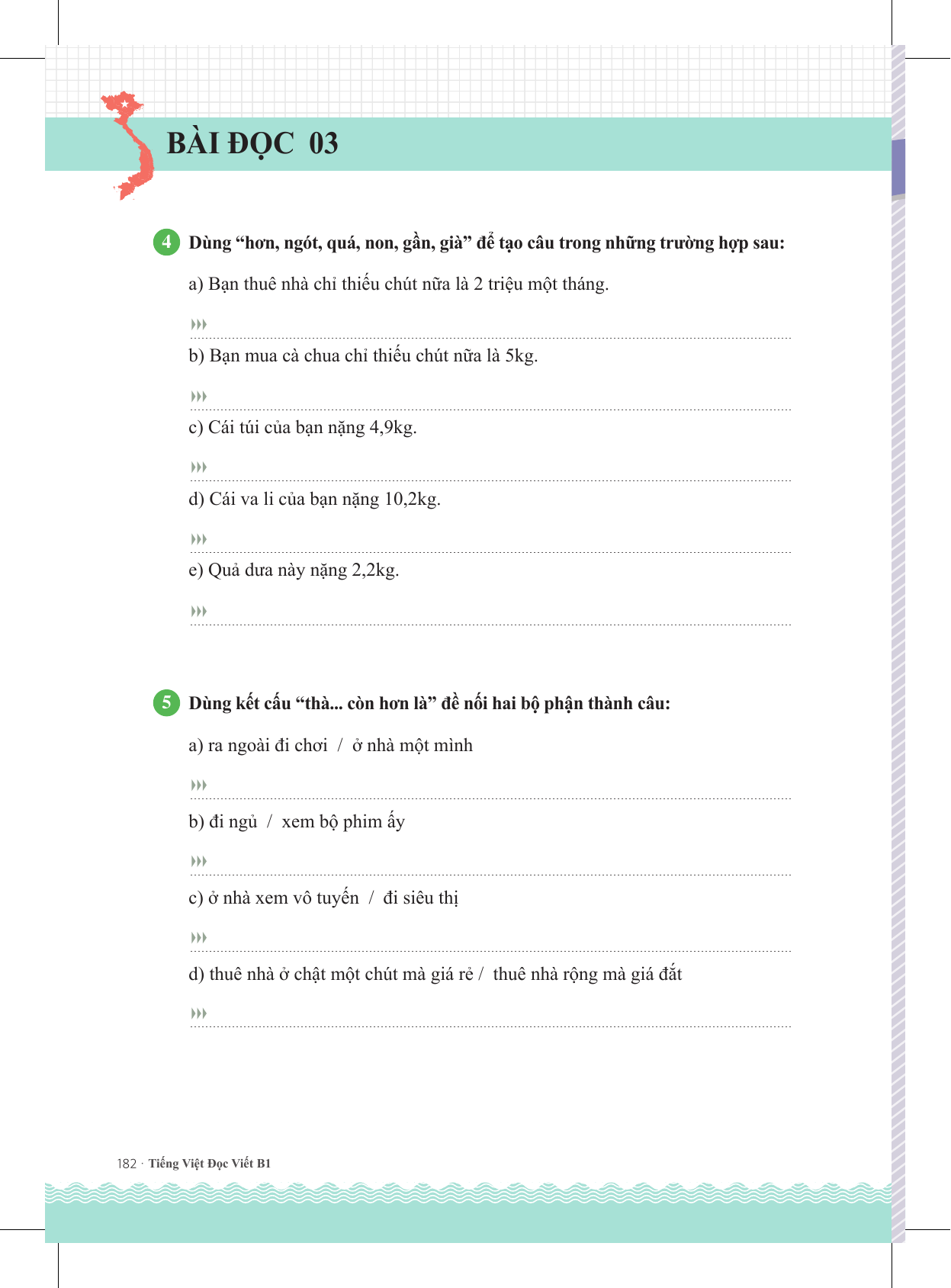
Task: Click the "BÀI ĐỌC 03" heading
Action: tap(252, 144)
